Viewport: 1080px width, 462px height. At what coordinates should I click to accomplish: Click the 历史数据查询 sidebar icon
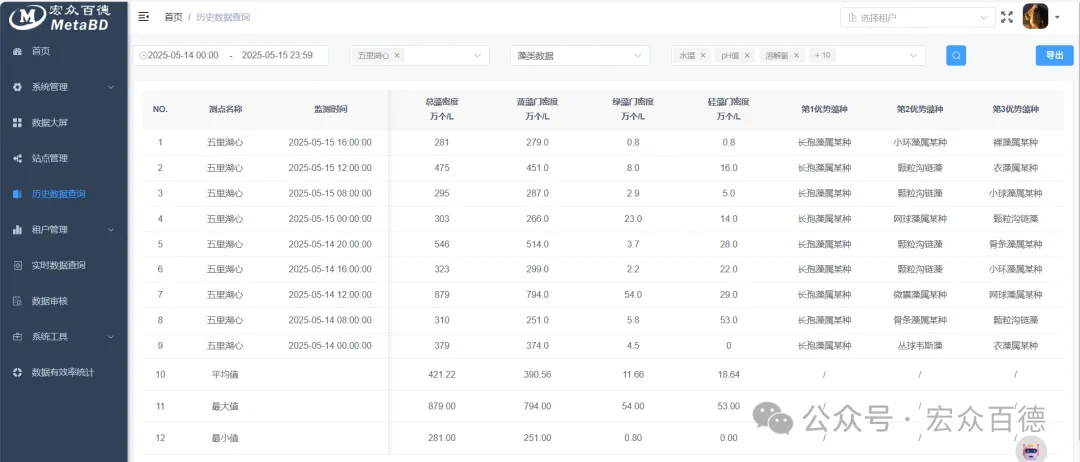click(18, 194)
